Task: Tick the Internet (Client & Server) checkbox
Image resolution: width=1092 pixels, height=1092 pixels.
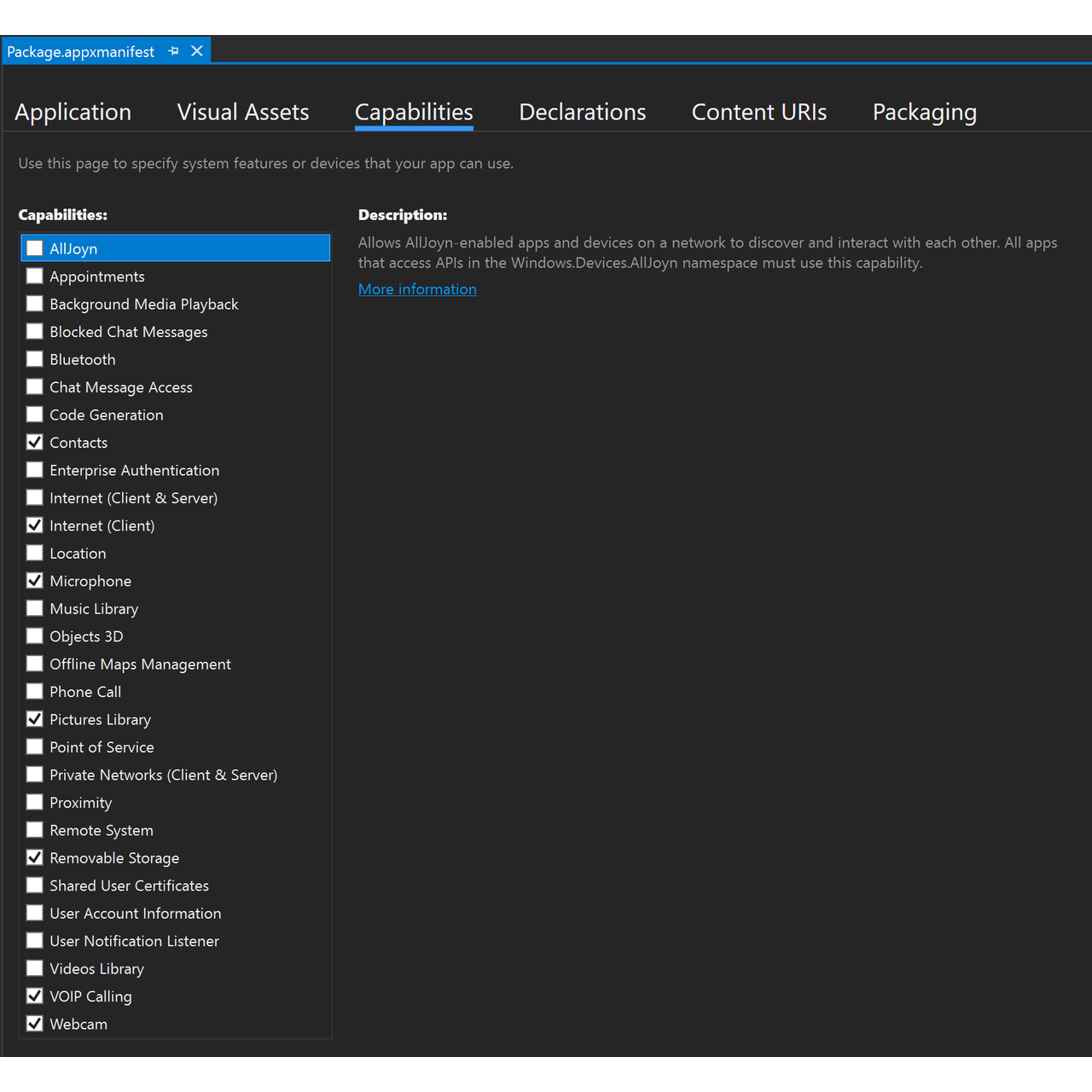Action: (x=35, y=497)
